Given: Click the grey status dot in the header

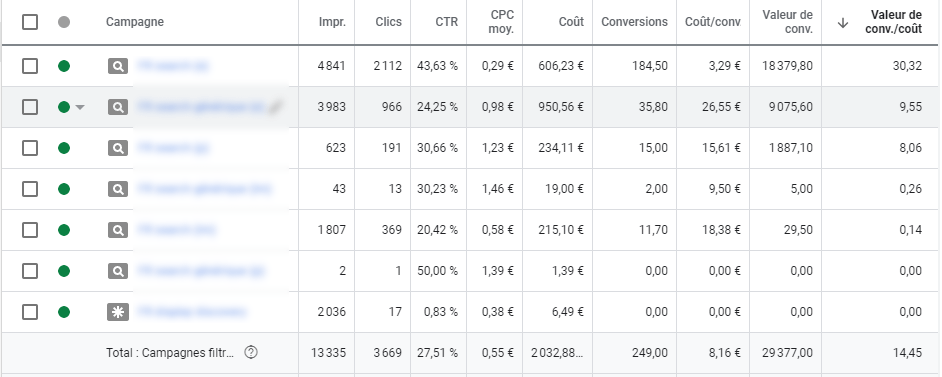Looking at the screenshot, I should (64, 22).
